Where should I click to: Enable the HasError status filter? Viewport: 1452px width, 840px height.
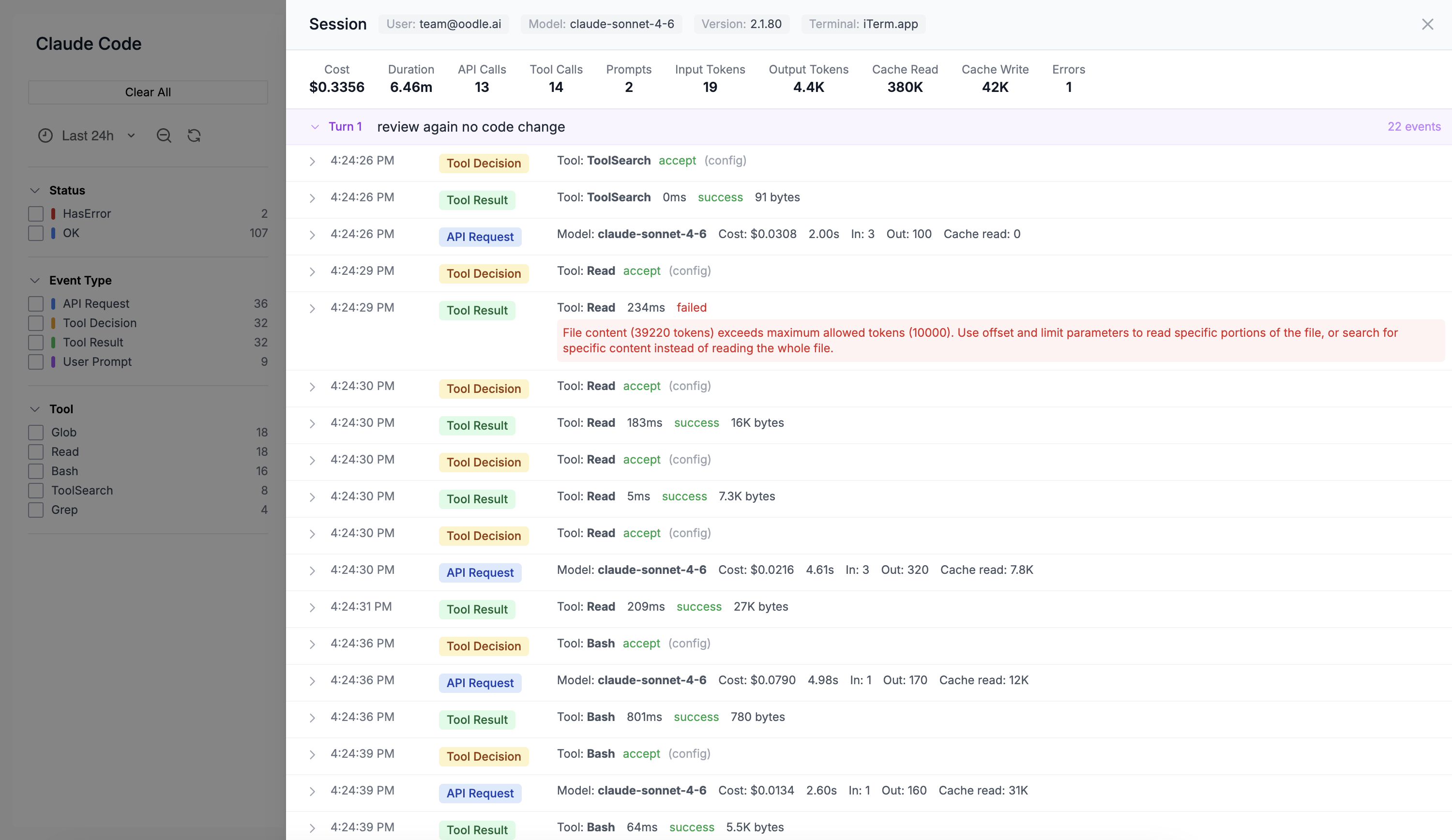point(36,213)
